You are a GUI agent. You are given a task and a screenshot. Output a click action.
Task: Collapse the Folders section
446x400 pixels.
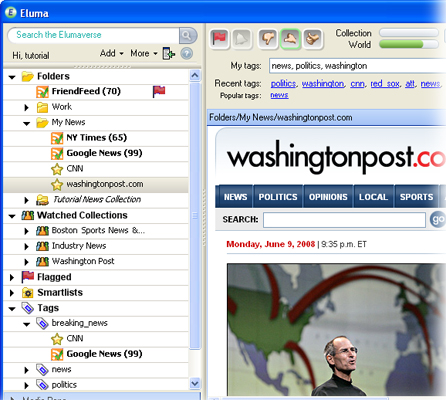coord(12,77)
